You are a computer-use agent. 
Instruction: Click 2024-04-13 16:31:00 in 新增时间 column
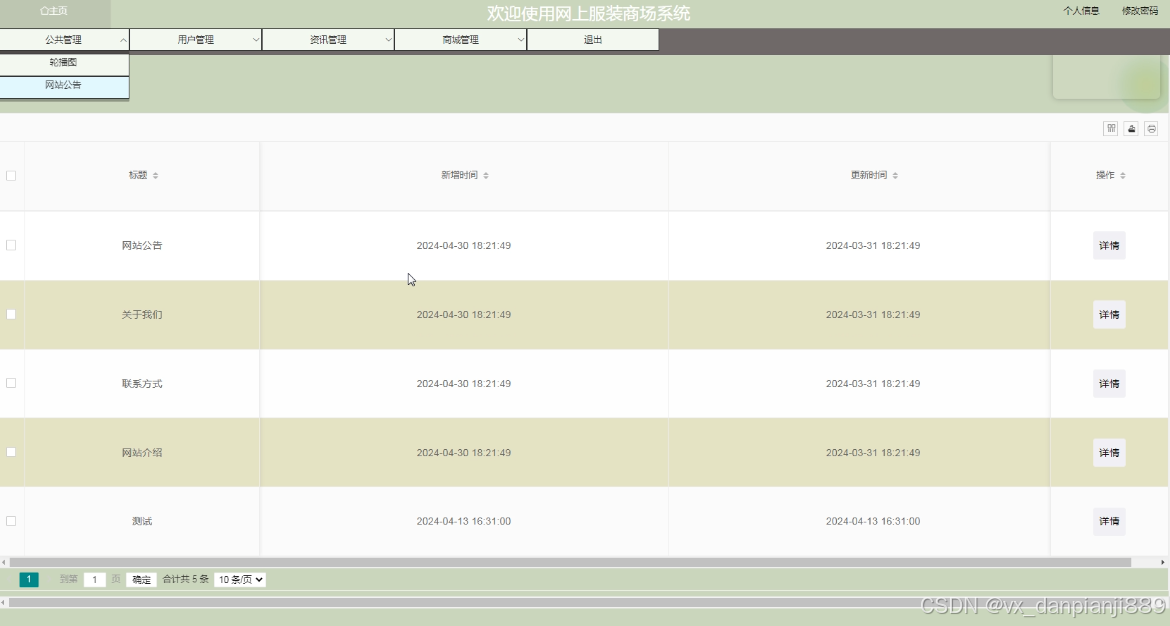463,522
